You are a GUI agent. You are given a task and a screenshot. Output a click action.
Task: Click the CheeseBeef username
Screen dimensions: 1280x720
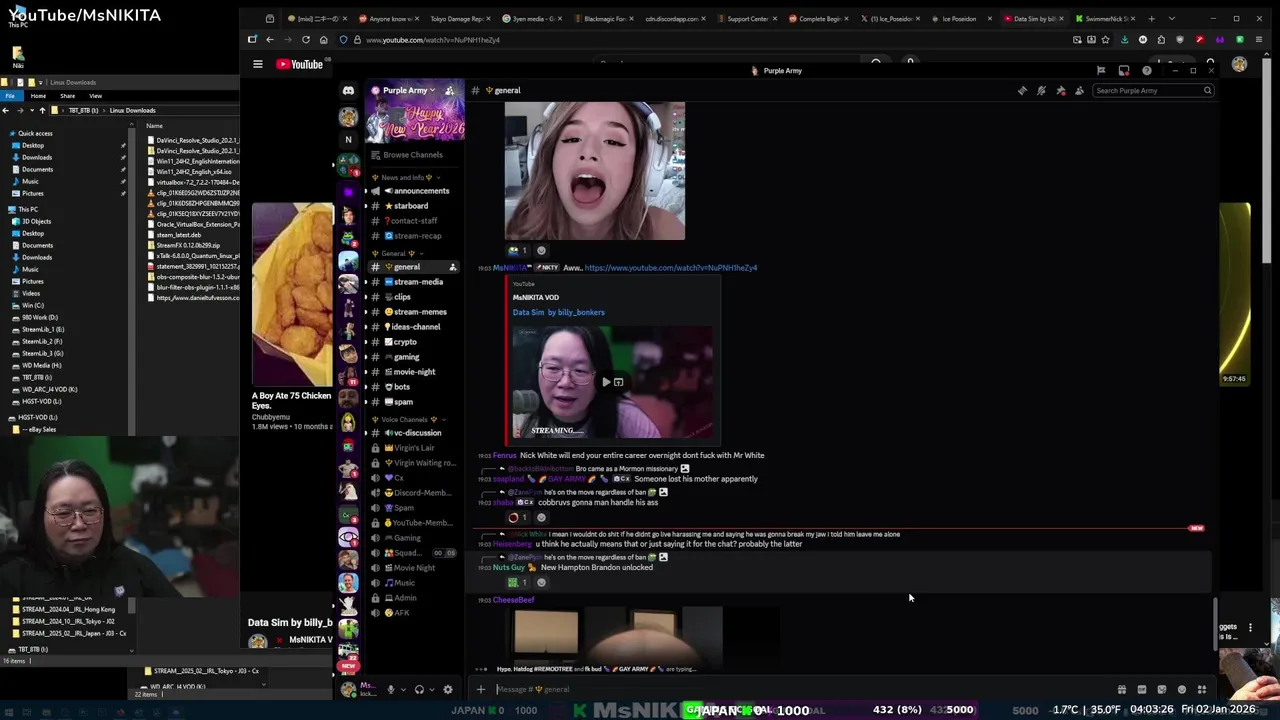click(513, 600)
